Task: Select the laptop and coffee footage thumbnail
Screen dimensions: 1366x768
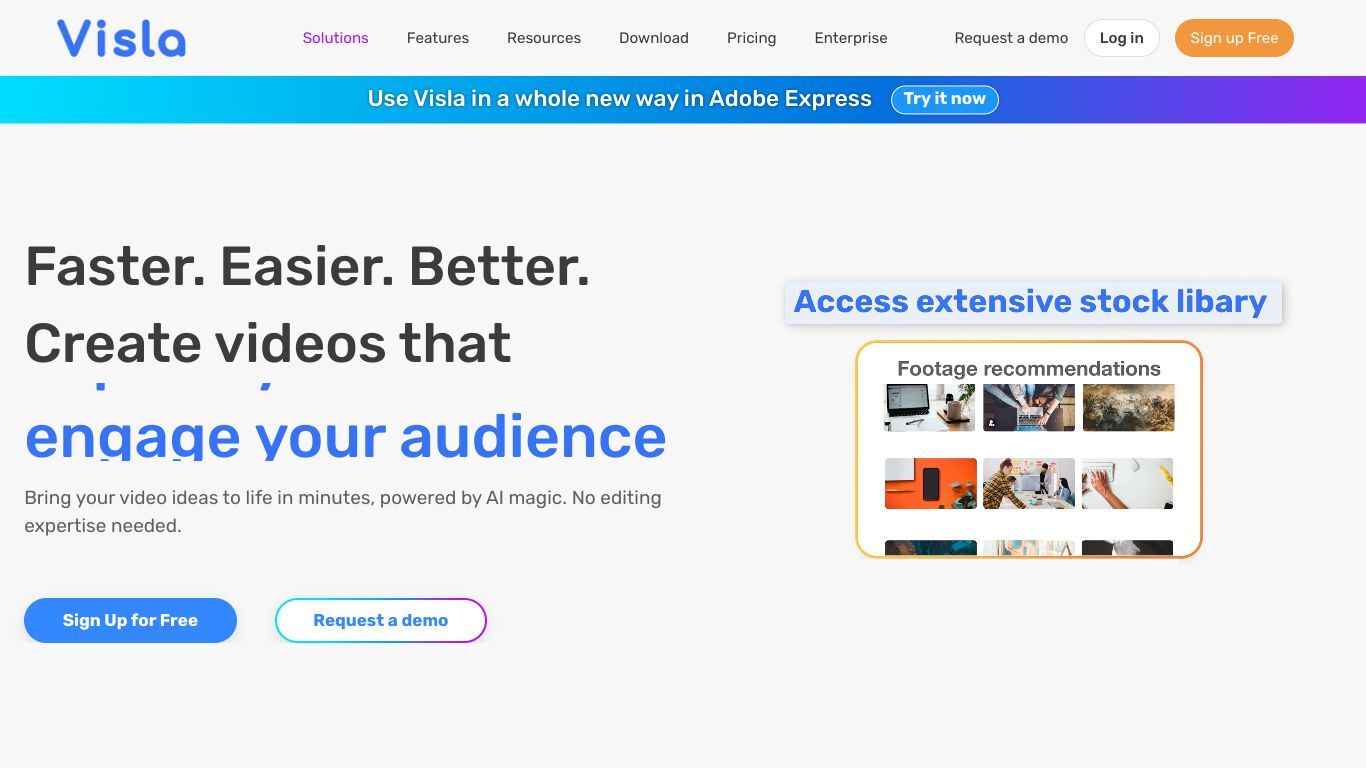Action: click(x=930, y=408)
